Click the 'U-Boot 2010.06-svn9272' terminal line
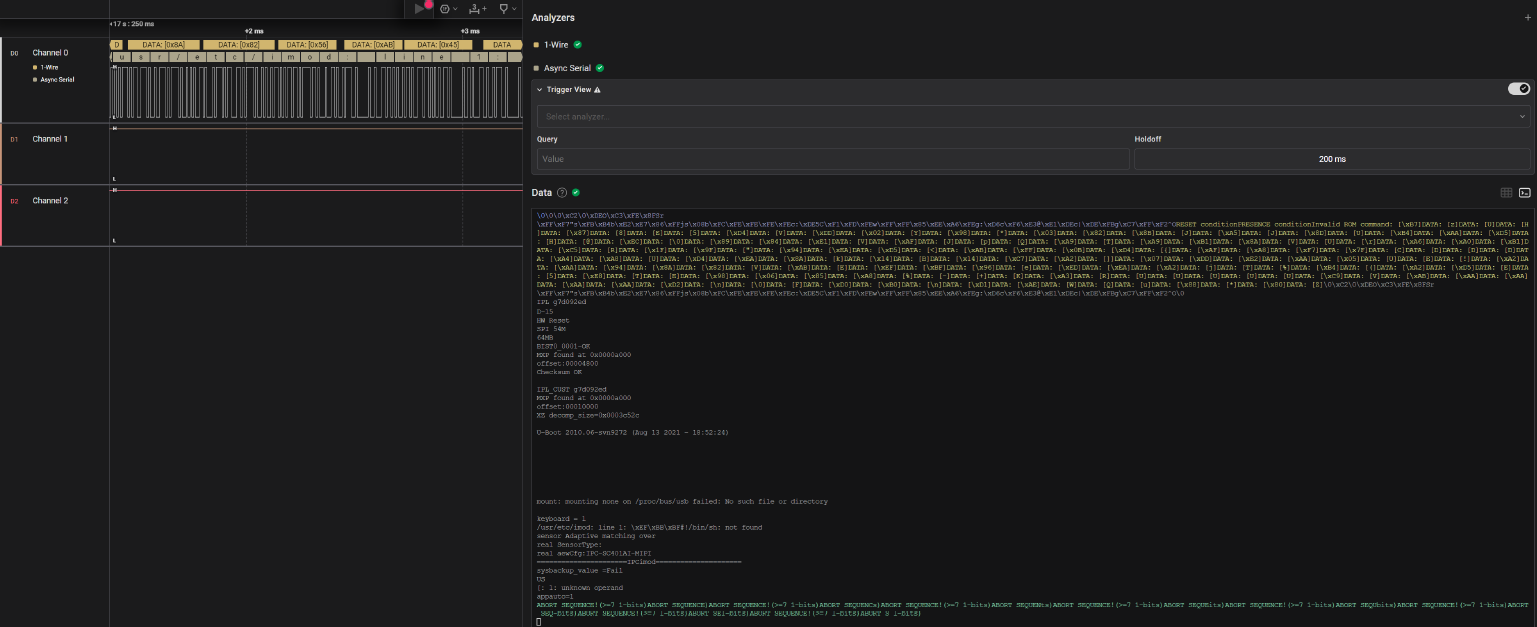 click(631, 432)
